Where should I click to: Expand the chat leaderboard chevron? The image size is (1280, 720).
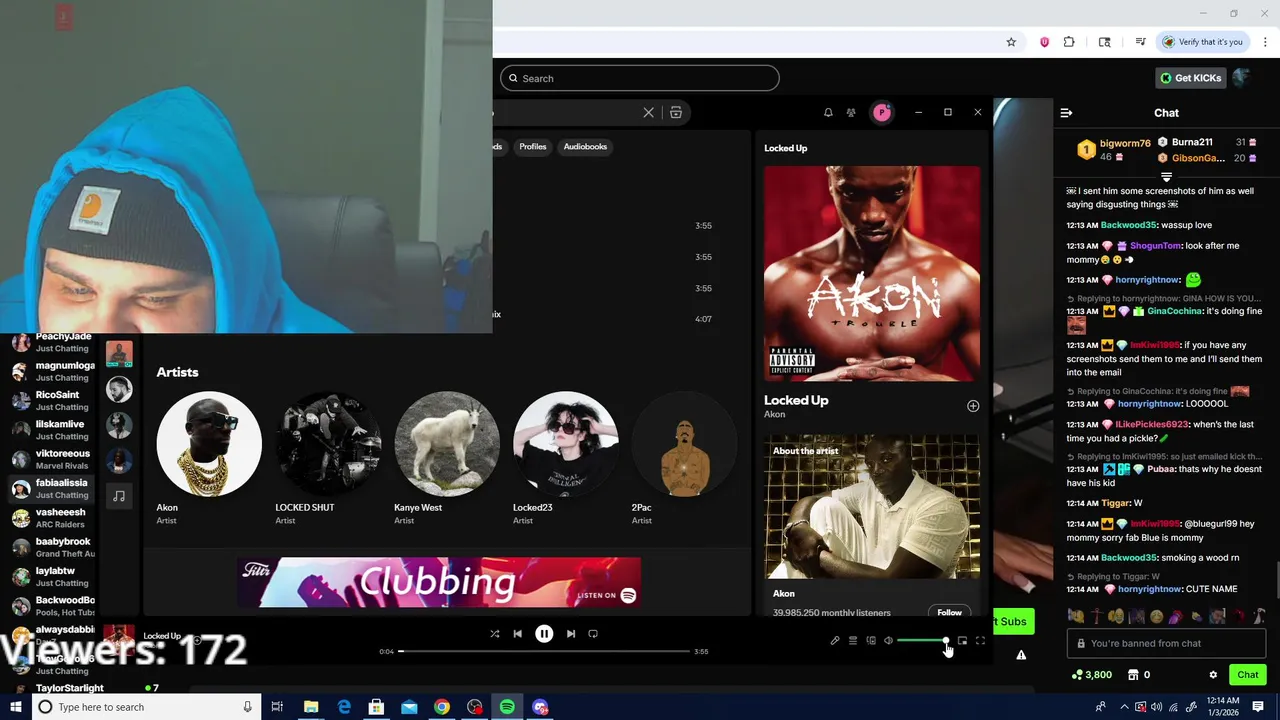click(1166, 177)
